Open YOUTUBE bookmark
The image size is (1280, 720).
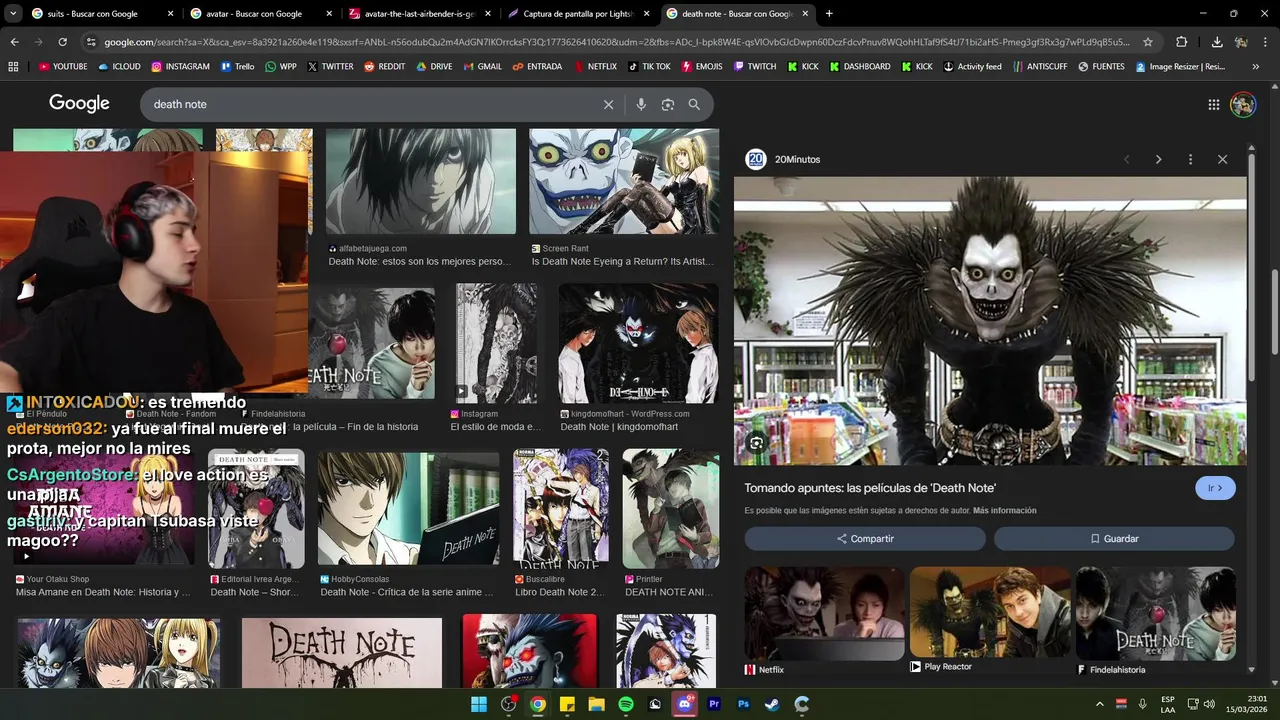(63, 66)
